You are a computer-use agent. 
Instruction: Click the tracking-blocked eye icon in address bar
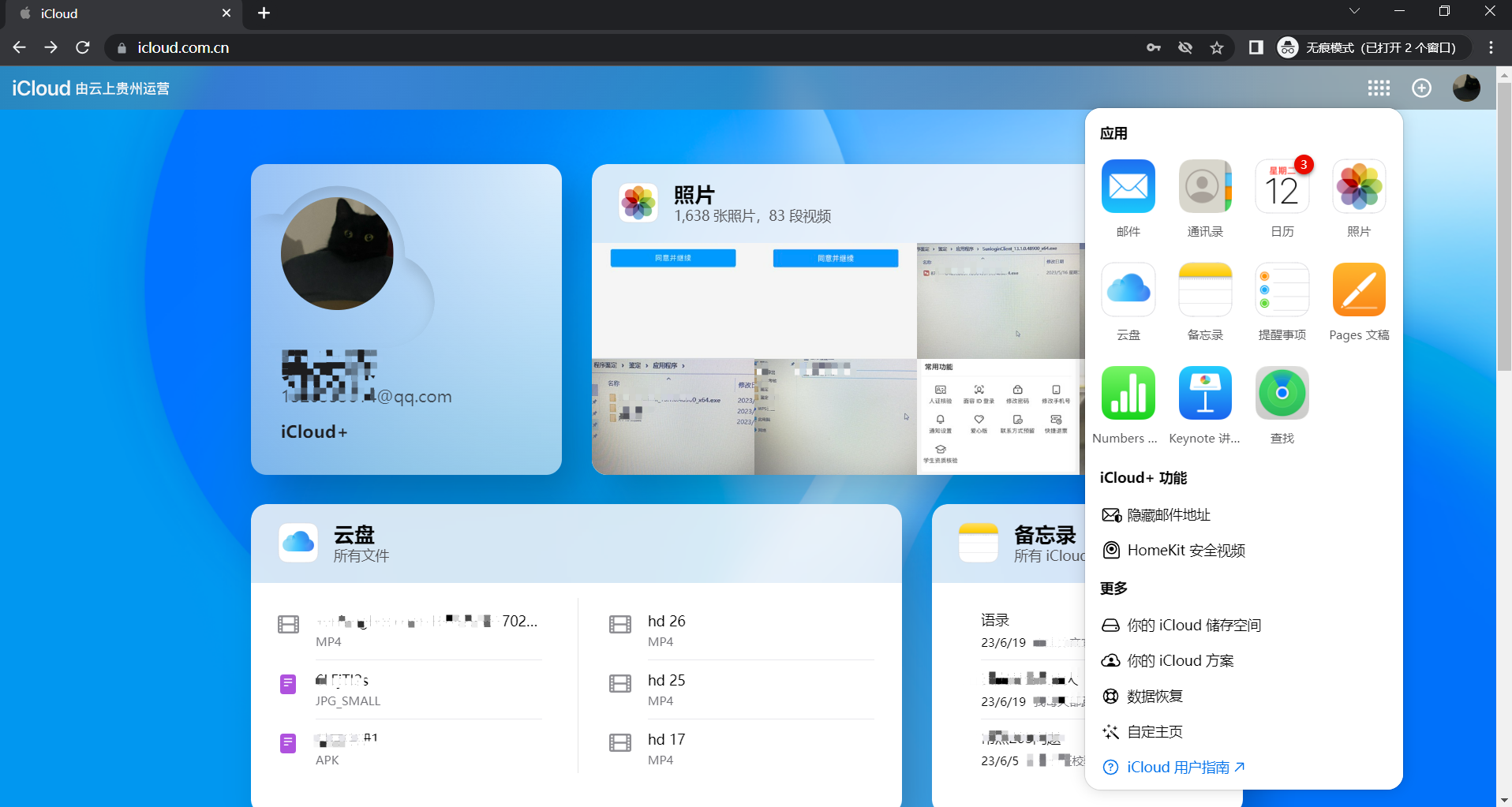pyautogui.click(x=1185, y=48)
